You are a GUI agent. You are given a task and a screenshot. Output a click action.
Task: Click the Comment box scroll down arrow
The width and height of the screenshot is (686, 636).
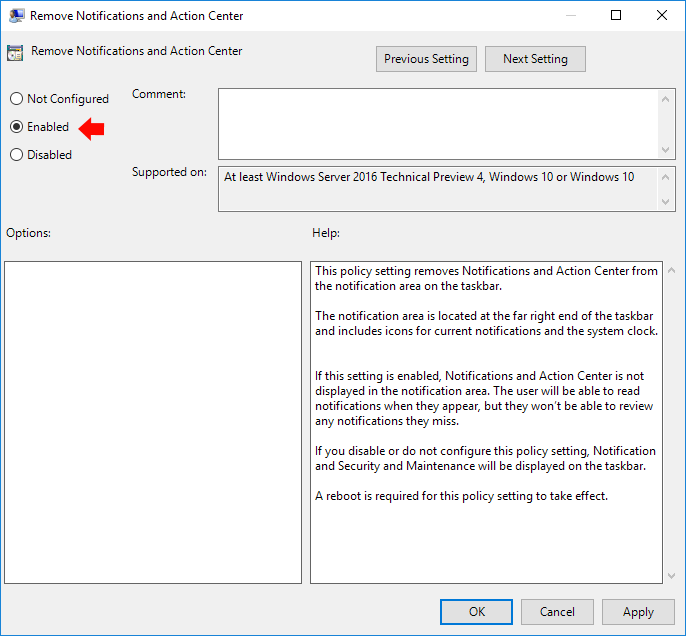665,150
